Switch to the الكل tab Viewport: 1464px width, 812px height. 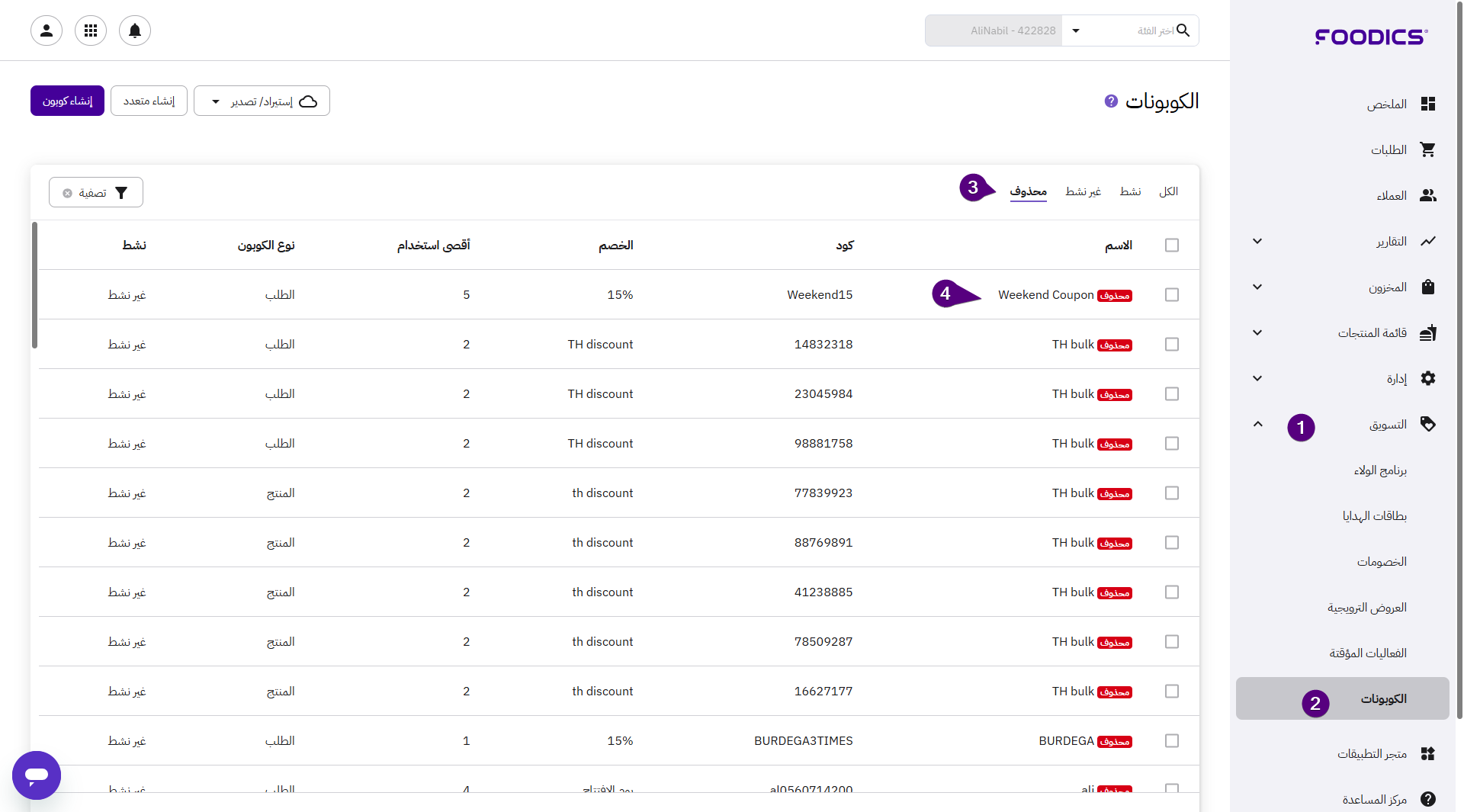coord(1168,191)
